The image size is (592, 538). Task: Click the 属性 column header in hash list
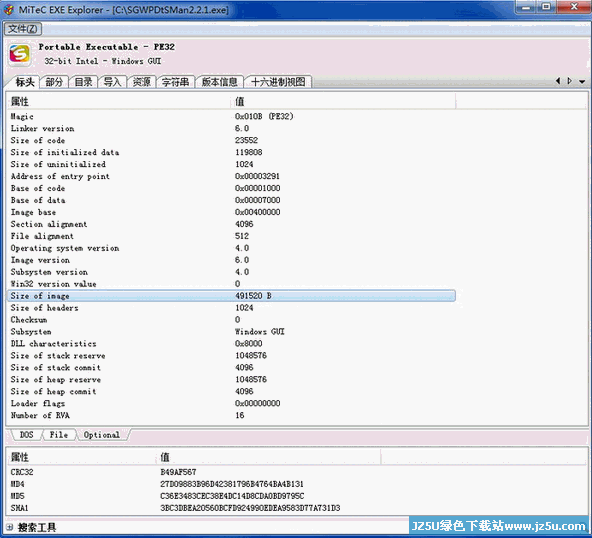(x=82, y=457)
